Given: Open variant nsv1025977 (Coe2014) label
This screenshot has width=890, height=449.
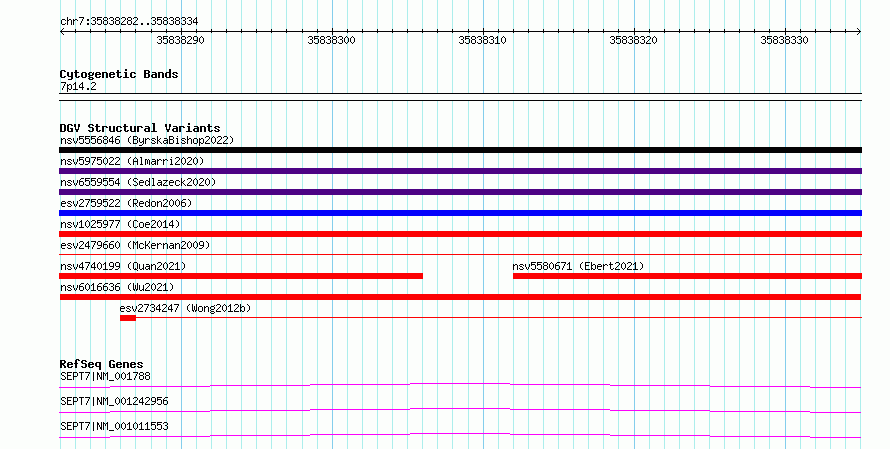Looking at the screenshot, I should click(x=120, y=224).
